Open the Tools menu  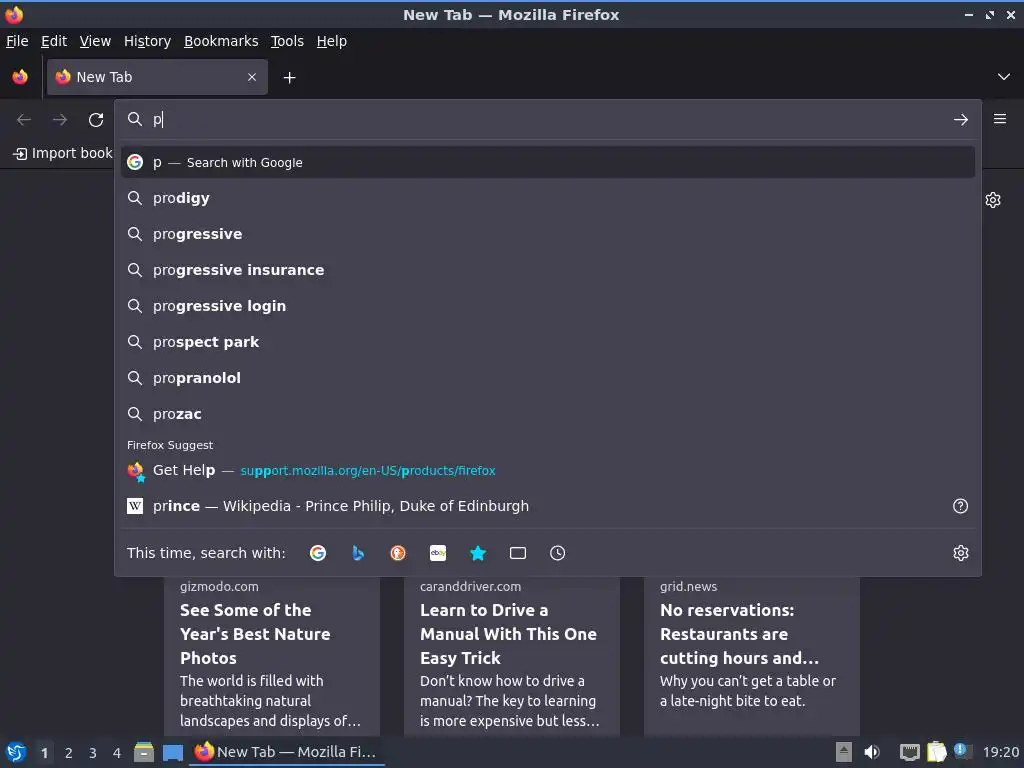[x=287, y=41]
